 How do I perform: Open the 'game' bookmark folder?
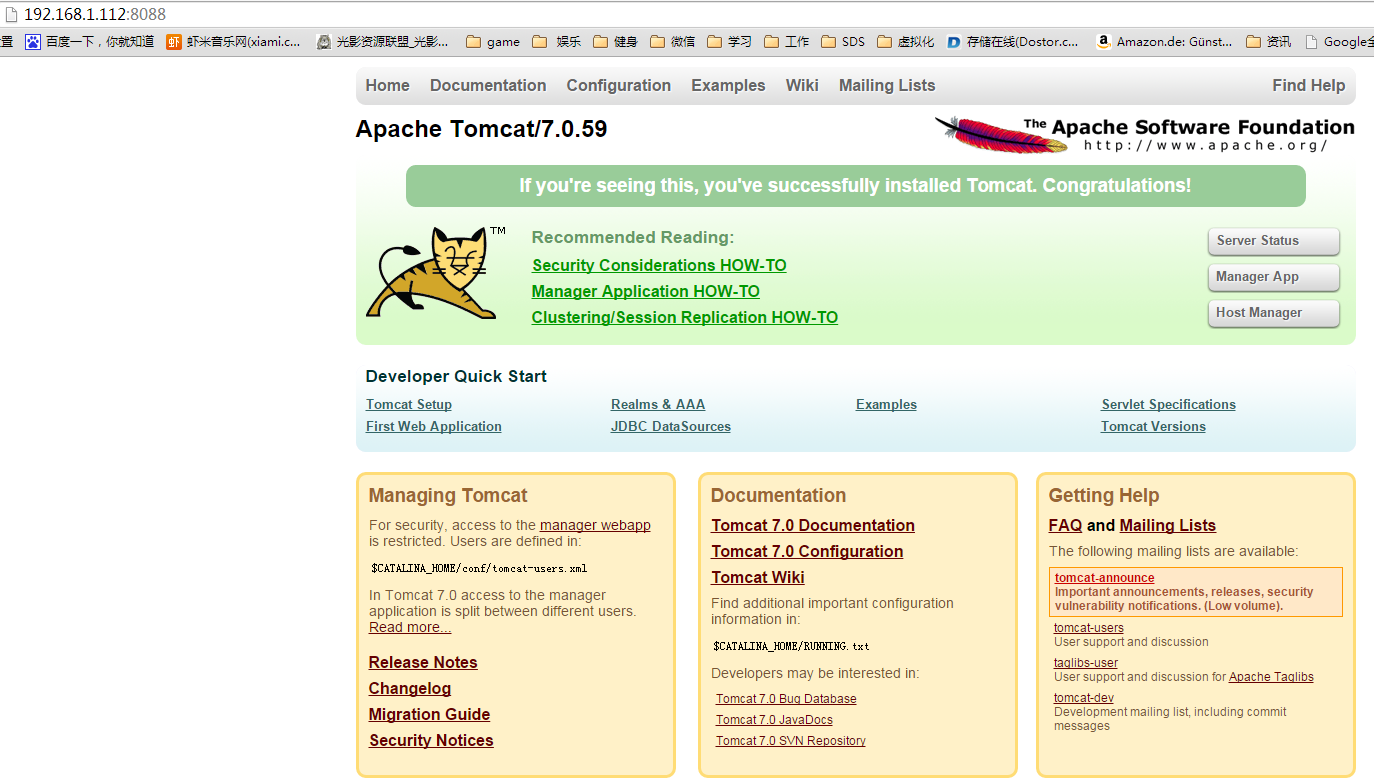[493, 42]
